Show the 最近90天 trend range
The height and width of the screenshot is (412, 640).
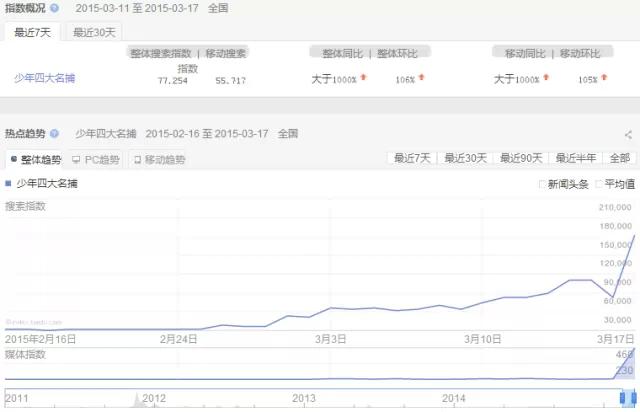click(522, 158)
